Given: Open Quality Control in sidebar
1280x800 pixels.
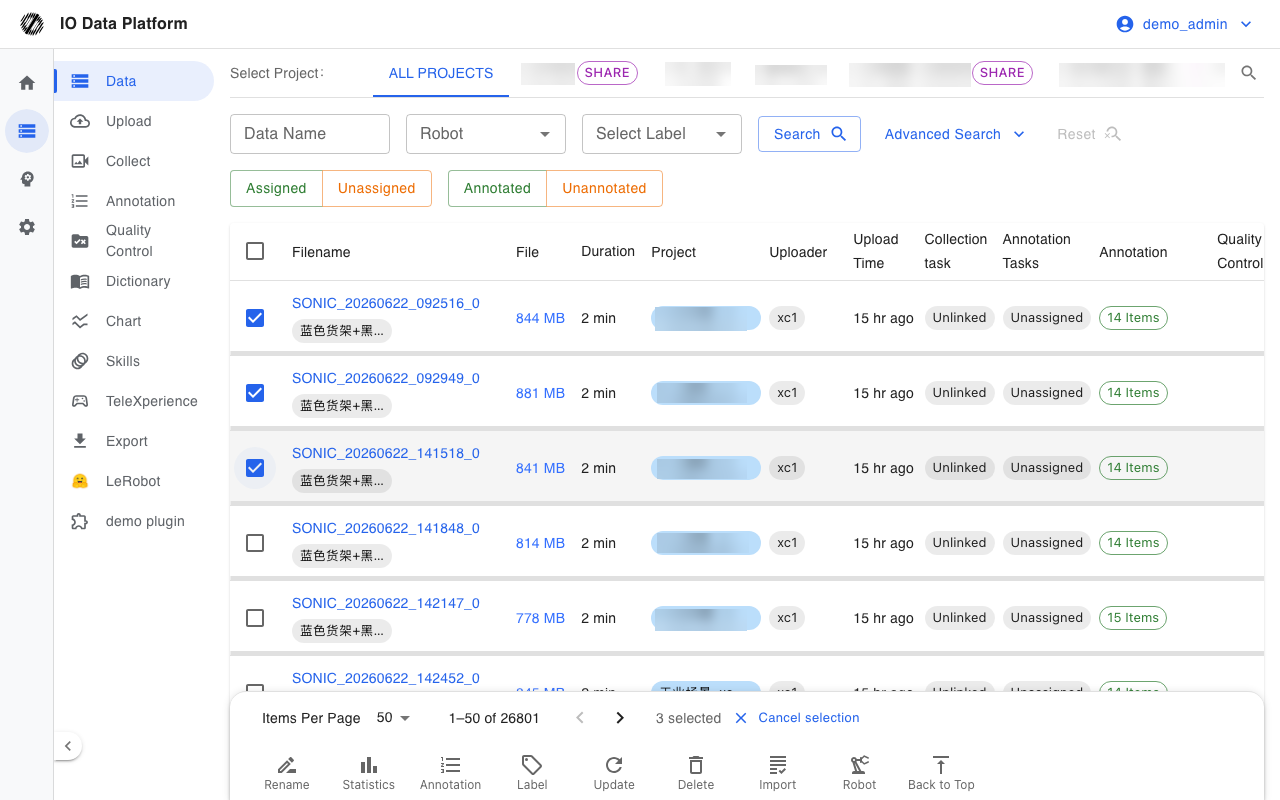Looking at the screenshot, I should point(134,241).
